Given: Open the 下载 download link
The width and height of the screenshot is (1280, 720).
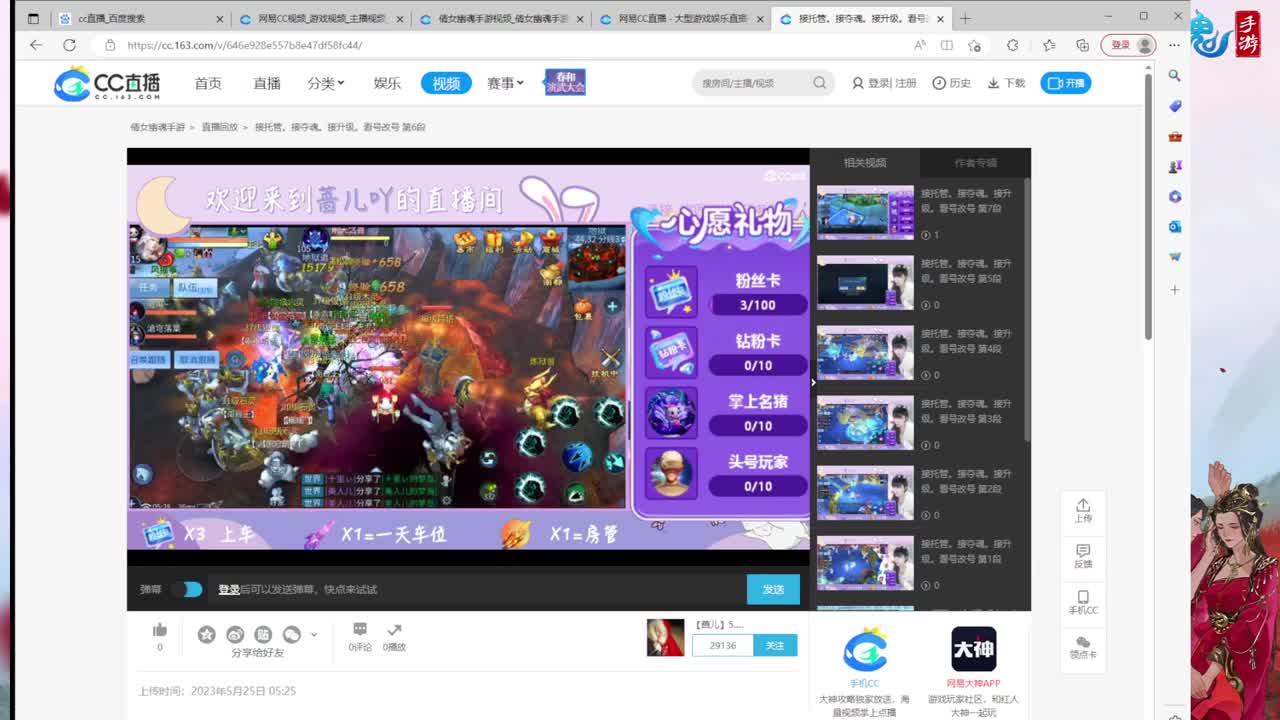Looking at the screenshot, I should [x=1006, y=83].
